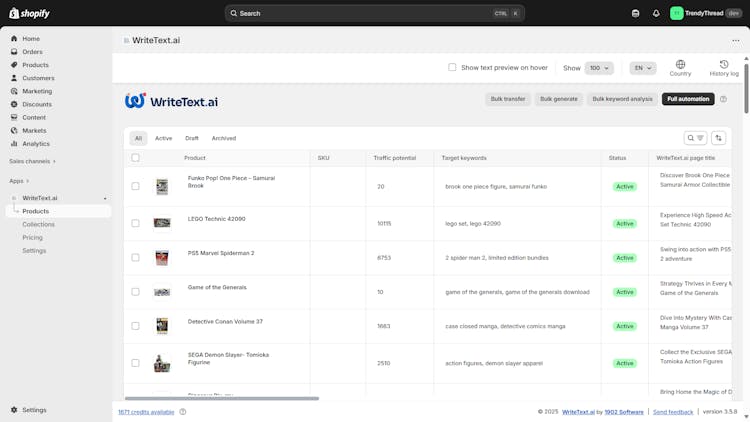This screenshot has width=750, height=422.
Task: Click the search and filter icon button
Action: coord(695,138)
